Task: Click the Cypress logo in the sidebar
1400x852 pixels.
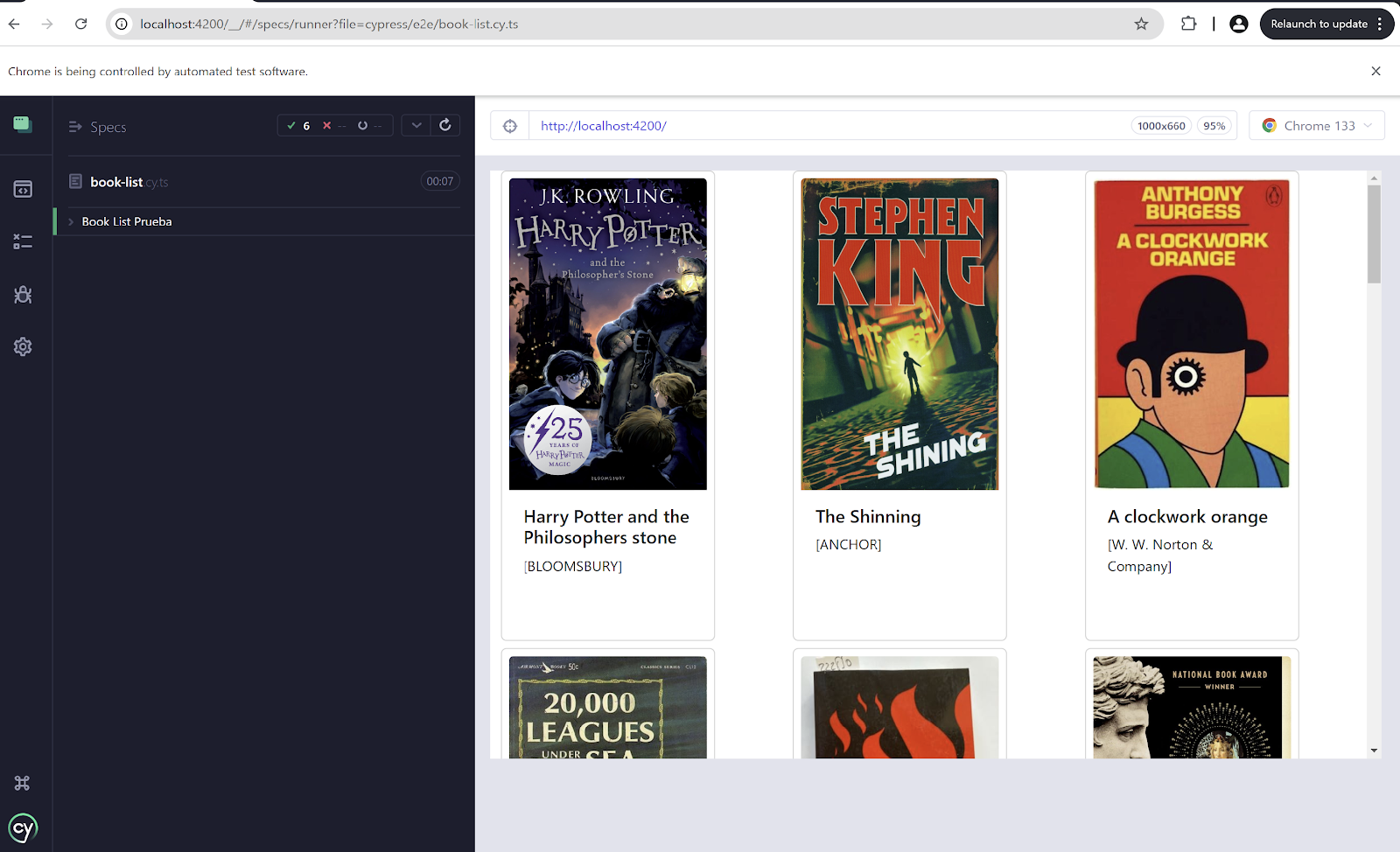Action: coord(23,828)
